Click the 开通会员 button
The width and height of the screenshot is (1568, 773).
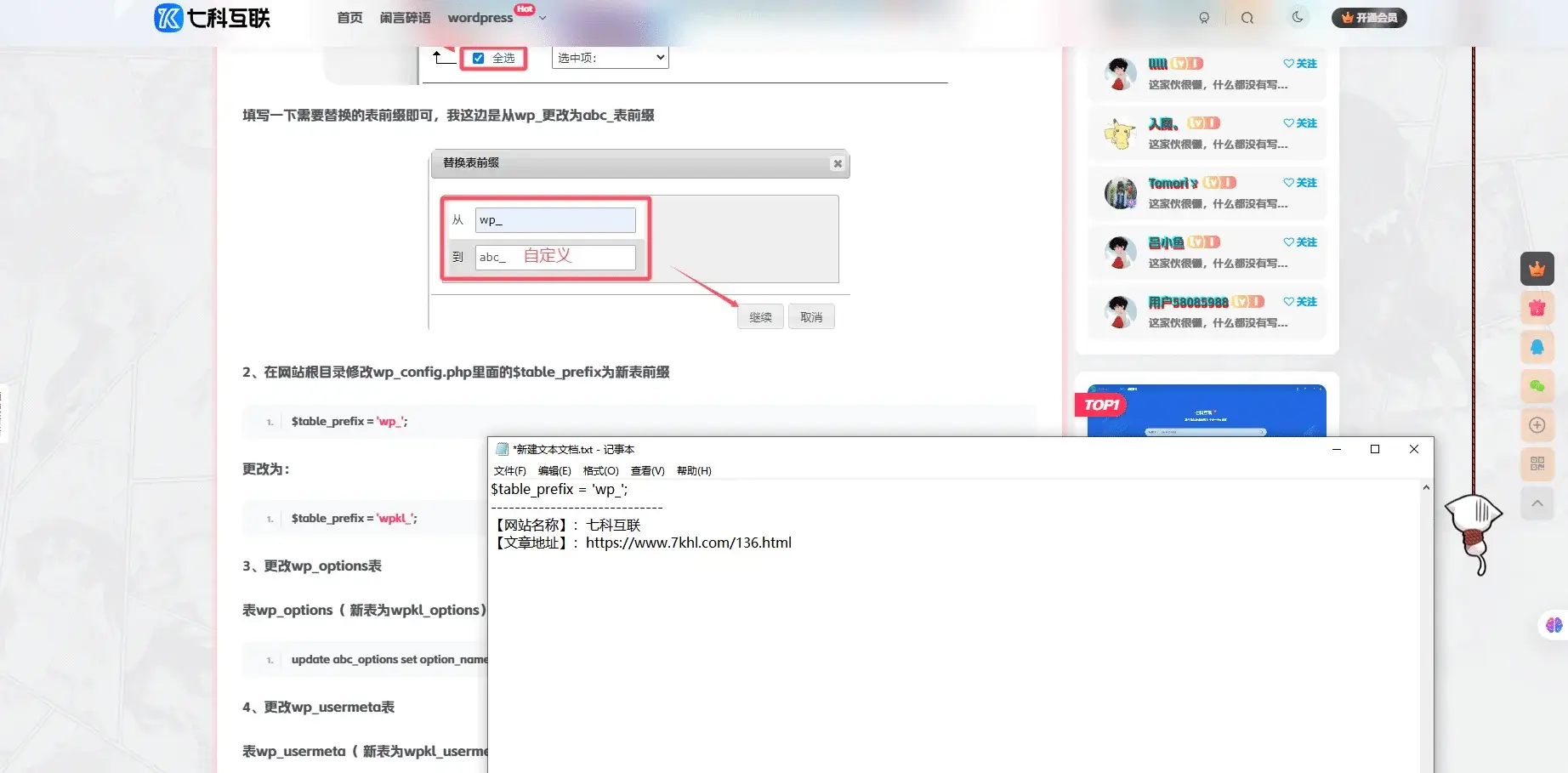[x=1368, y=18]
